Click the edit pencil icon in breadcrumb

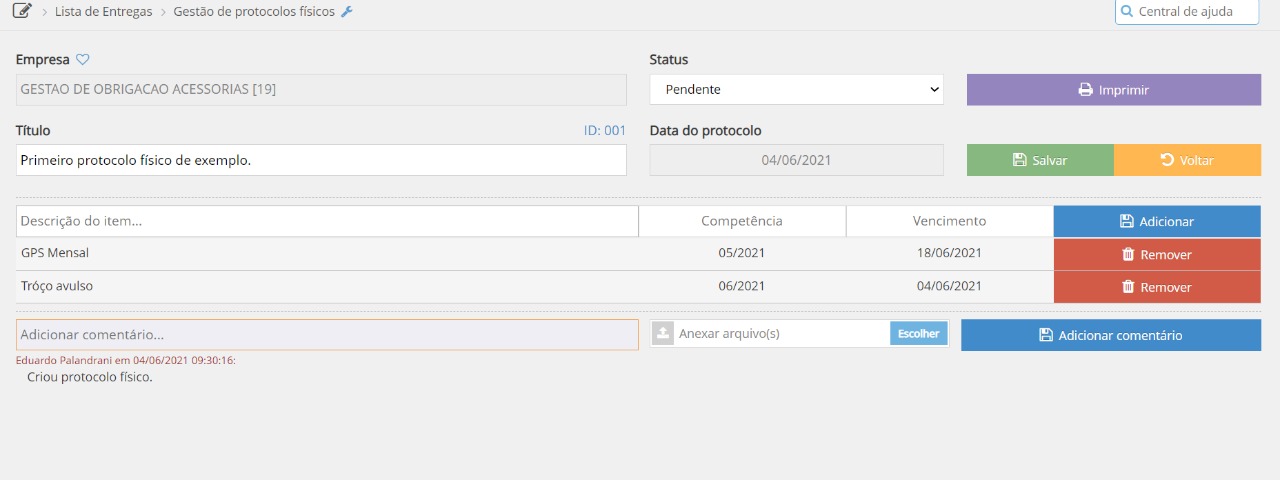[x=21, y=12]
